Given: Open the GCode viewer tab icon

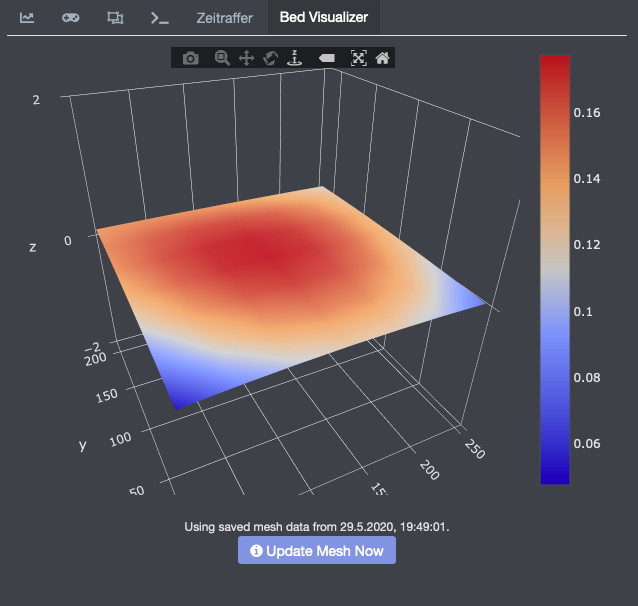Looking at the screenshot, I should [x=115, y=18].
